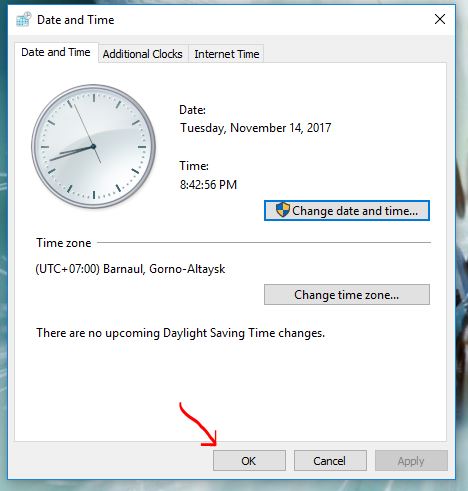Click the UTC+07:00 Barnaul time zone text
This screenshot has width=468, height=491.
point(130,269)
